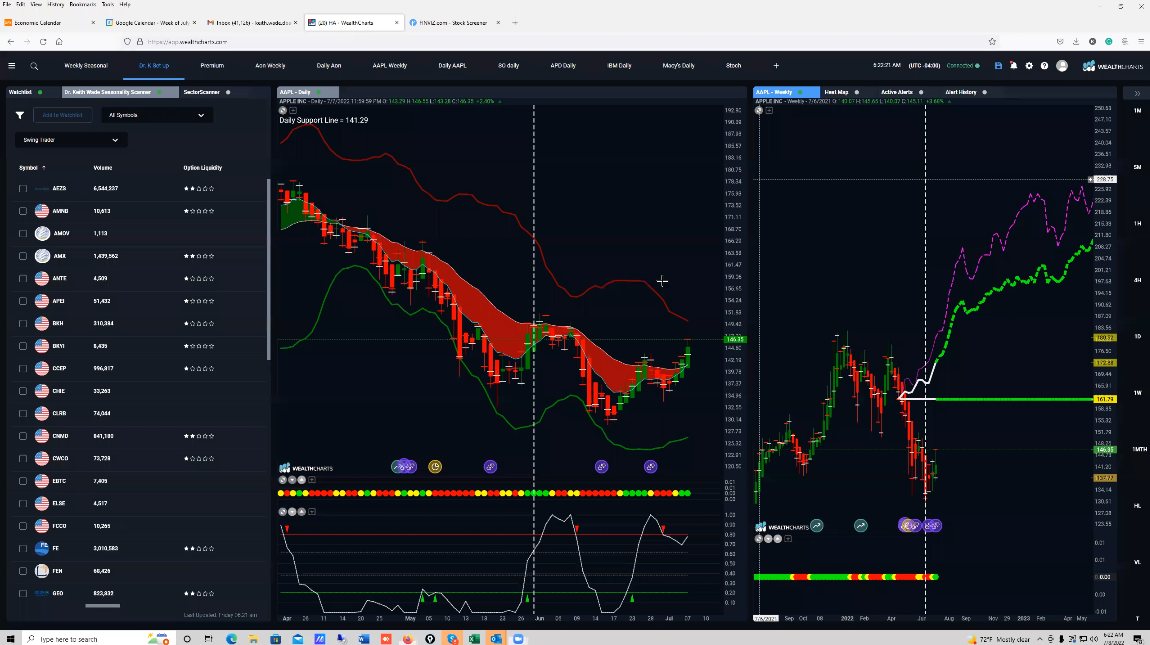
Task: Click the green 161.79 price level label
Action: coord(1105,399)
